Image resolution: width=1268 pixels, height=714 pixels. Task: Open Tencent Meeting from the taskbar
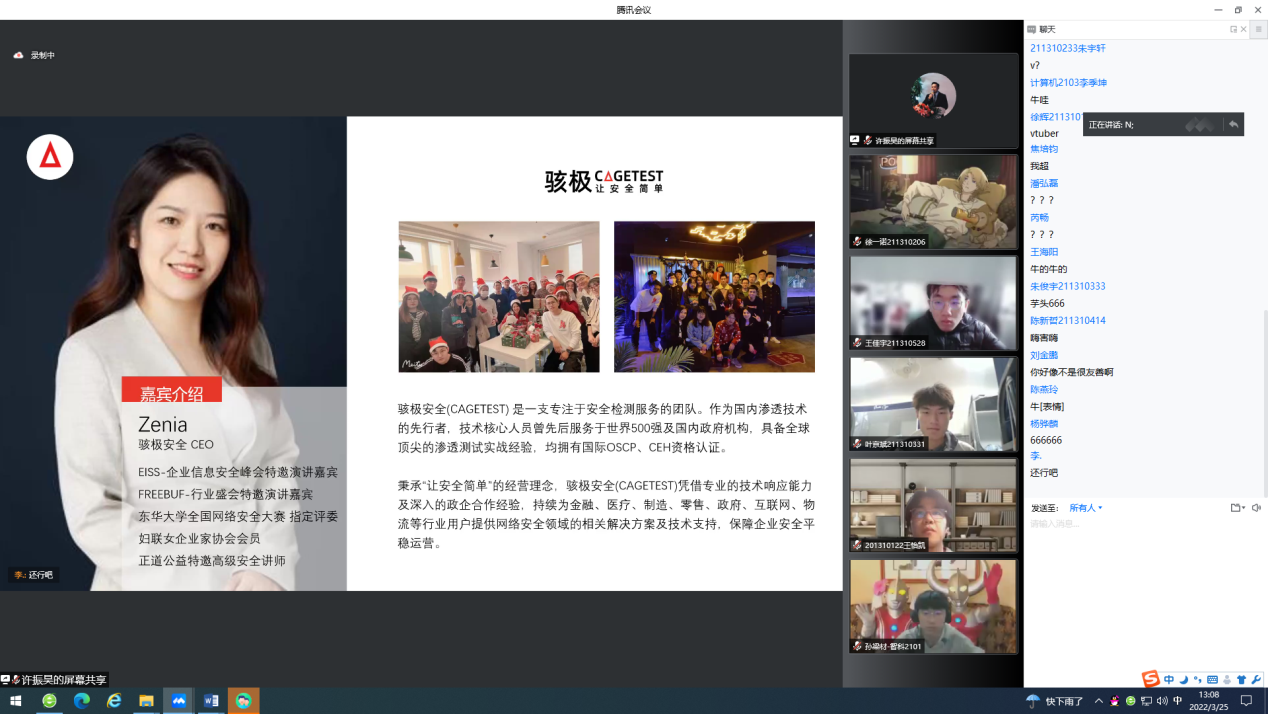pos(179,701)
